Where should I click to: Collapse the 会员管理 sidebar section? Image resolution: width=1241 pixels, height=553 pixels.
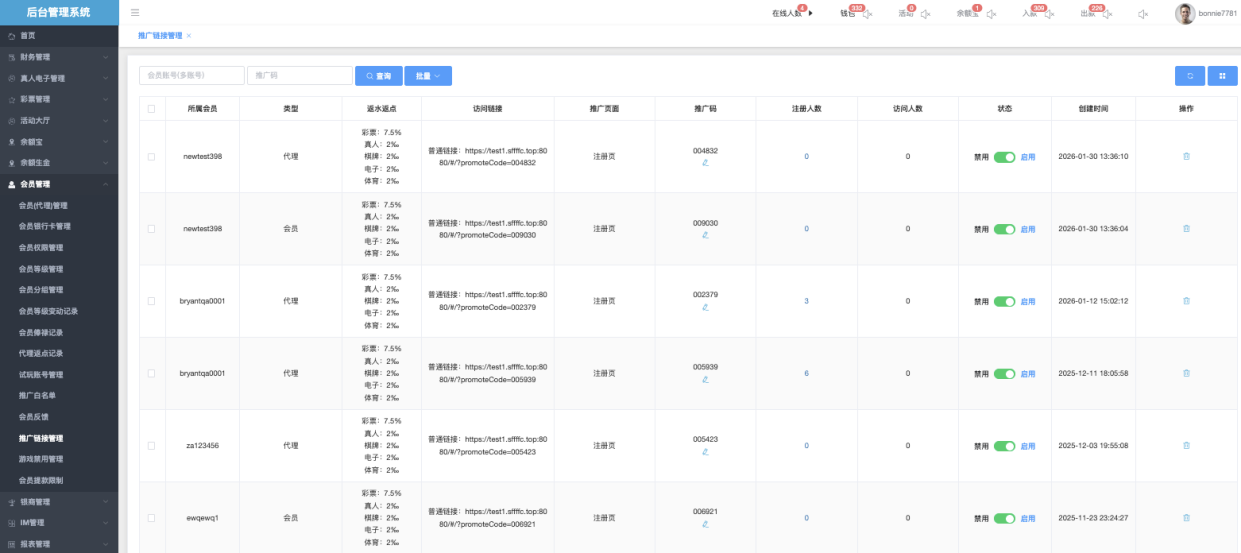coord(59,184)
